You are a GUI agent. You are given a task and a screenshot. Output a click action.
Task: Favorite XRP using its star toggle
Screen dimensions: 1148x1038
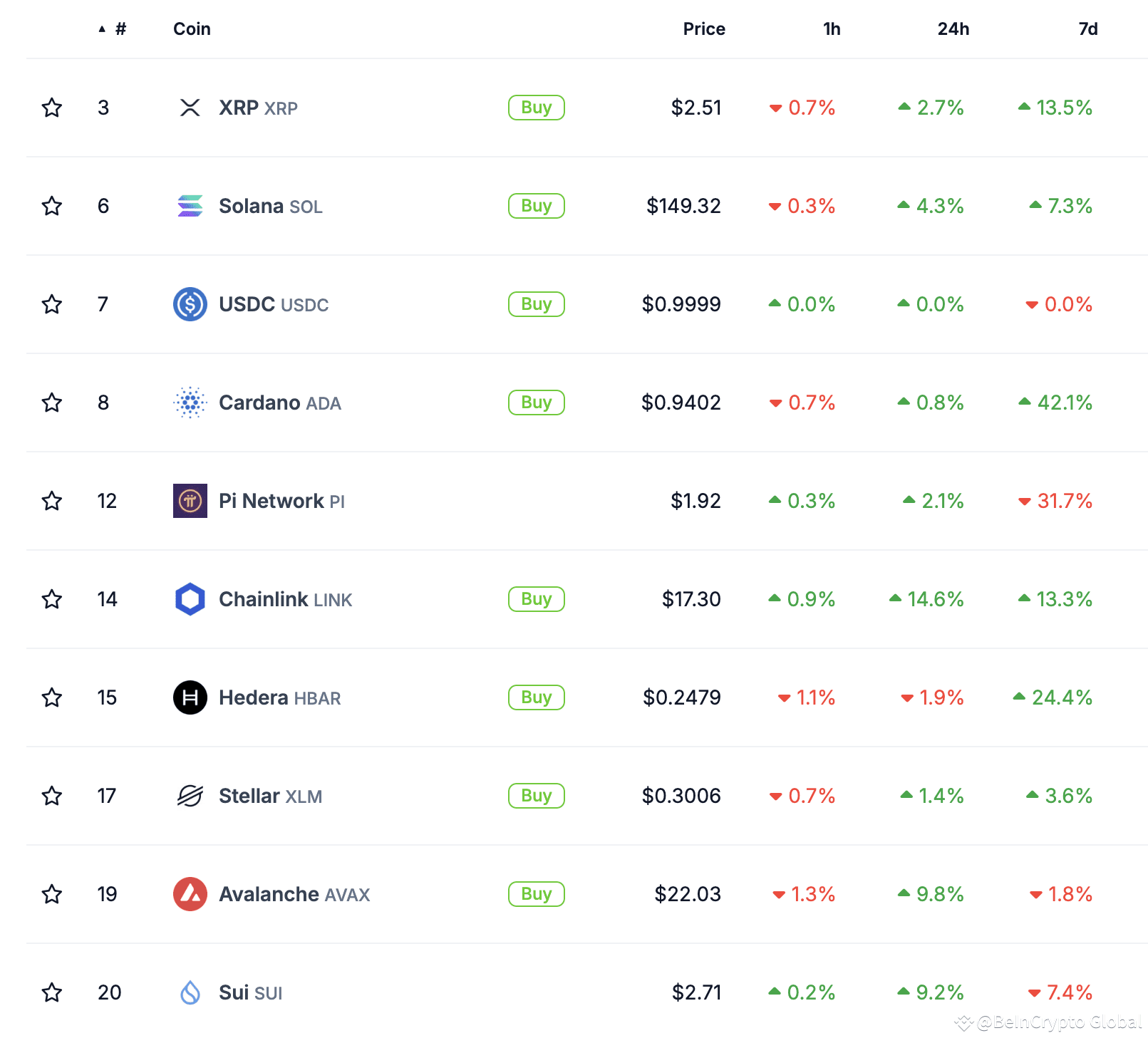(51, 108)
